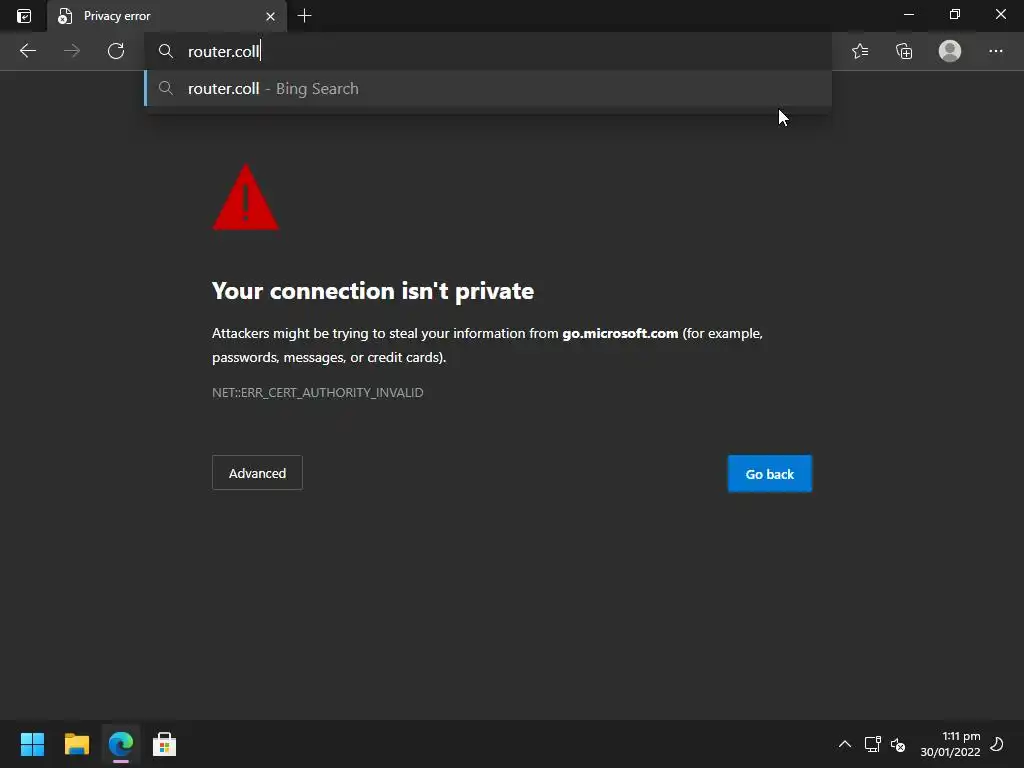Image resolution: width=1024 pixels, height=768 pixels.
Task: Close the Privacy error tab
Action: click(270, 16)
